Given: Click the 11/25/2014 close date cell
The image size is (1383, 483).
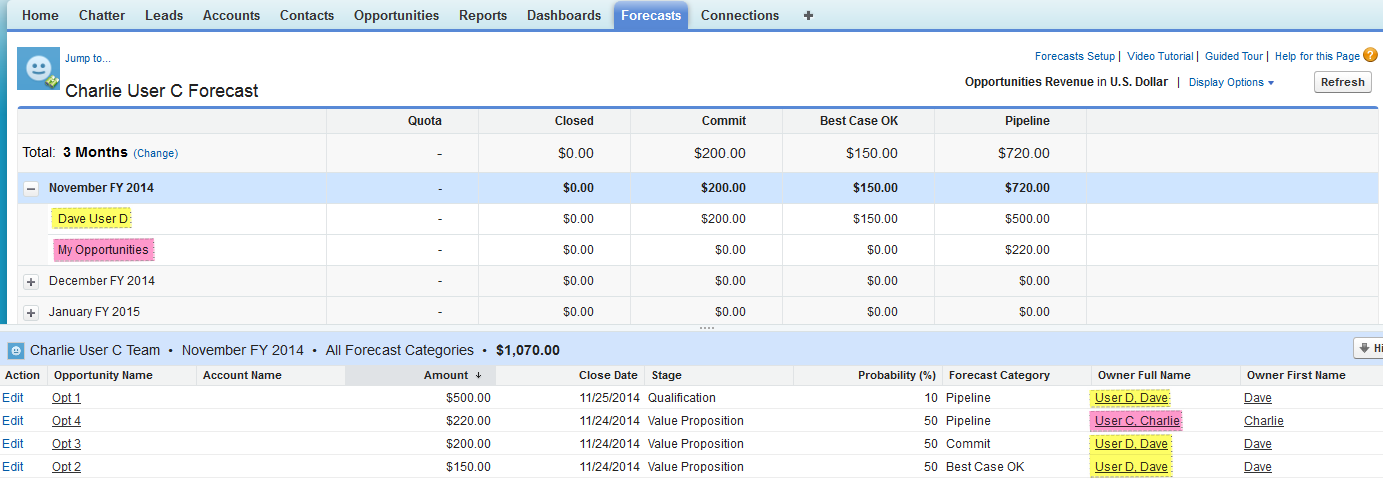Looking at the screenshot, I should point(608,398).
